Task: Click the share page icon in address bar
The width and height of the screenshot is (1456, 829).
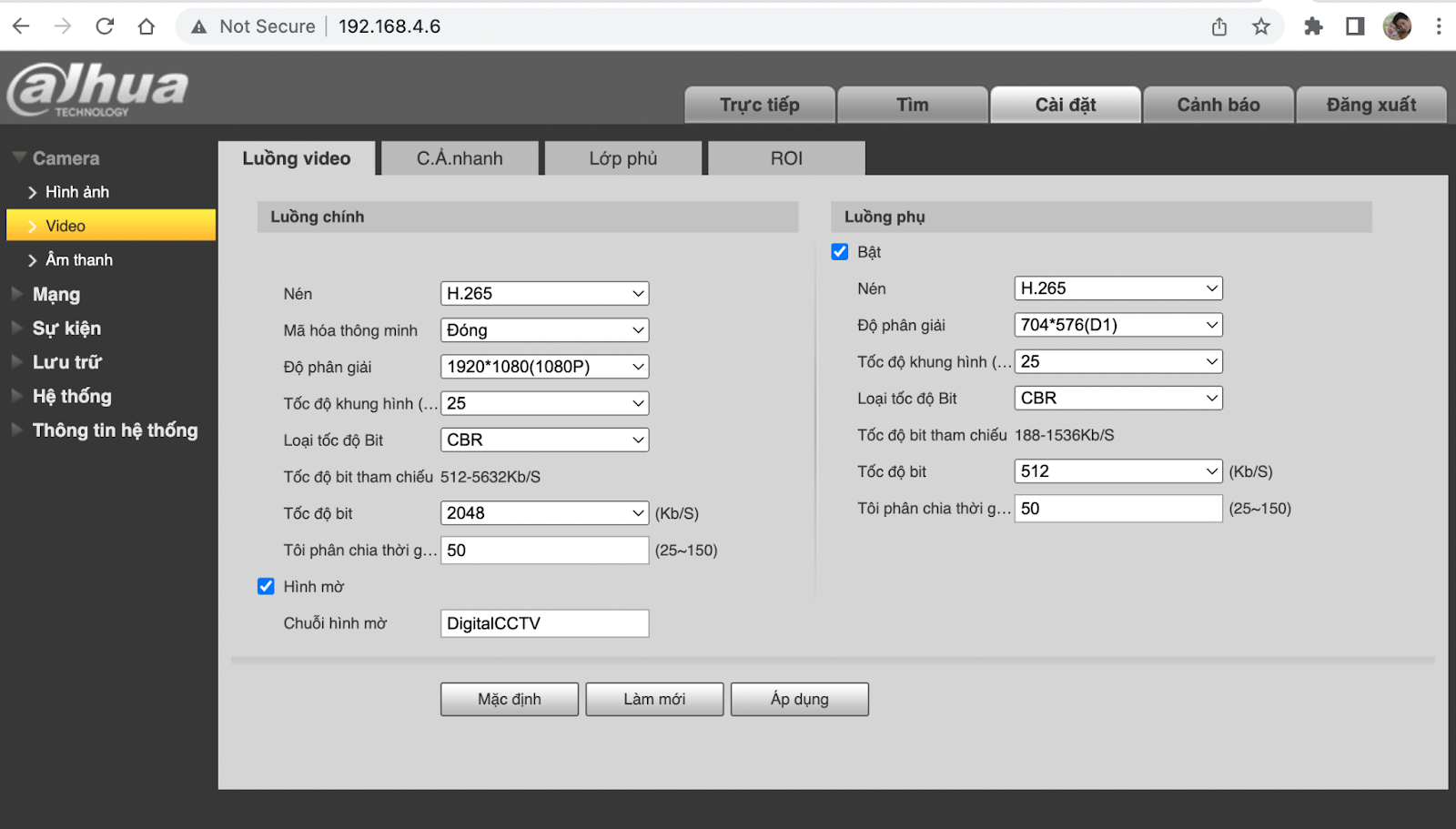Action: point(1219,26)
